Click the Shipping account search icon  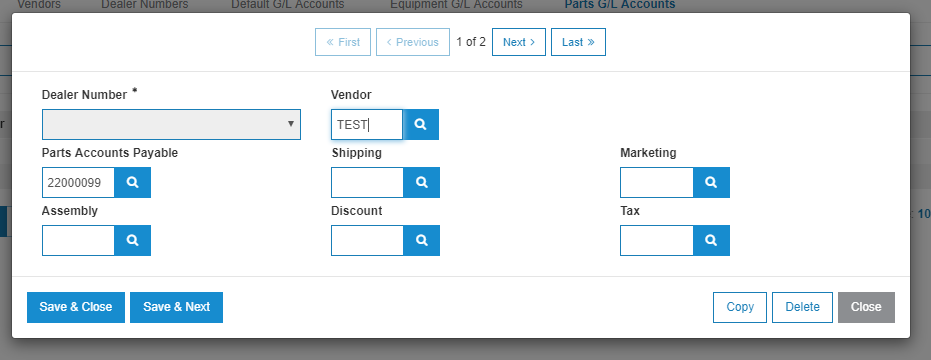click(422, 182)
